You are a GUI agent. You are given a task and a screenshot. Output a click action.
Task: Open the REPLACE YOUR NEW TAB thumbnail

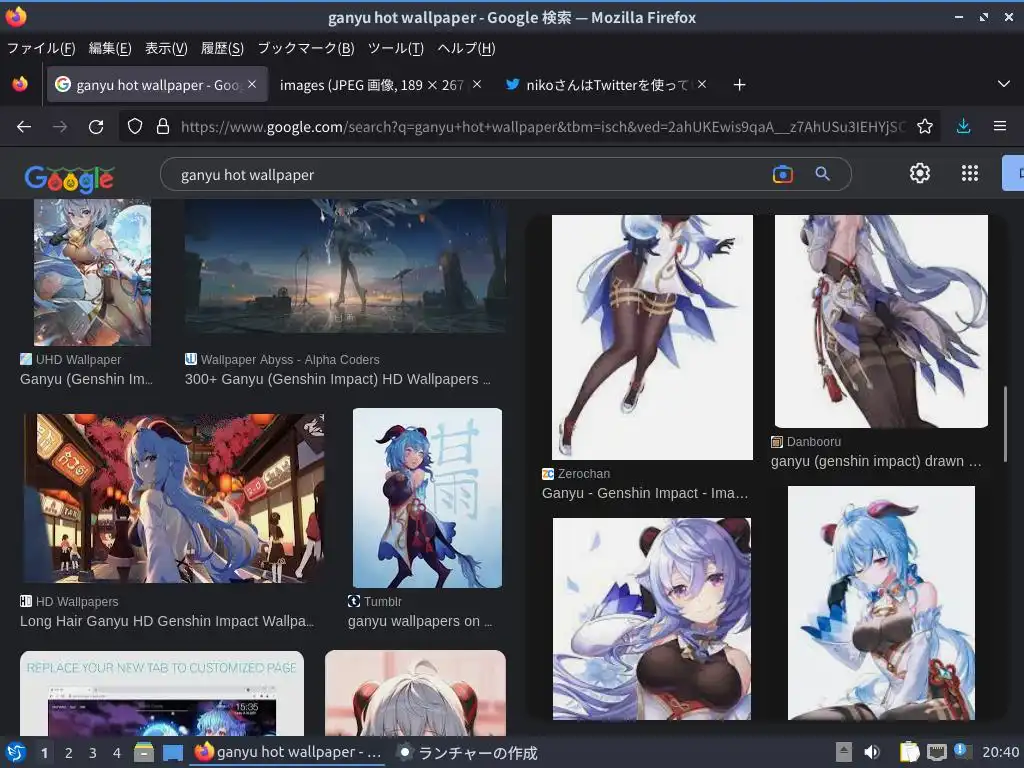[162, 693]
